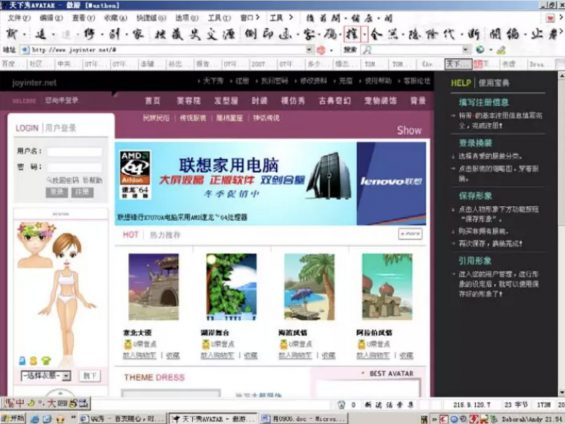Open the 模仿秀 category tab
565x424 pixels.
(x=293, y=101)
